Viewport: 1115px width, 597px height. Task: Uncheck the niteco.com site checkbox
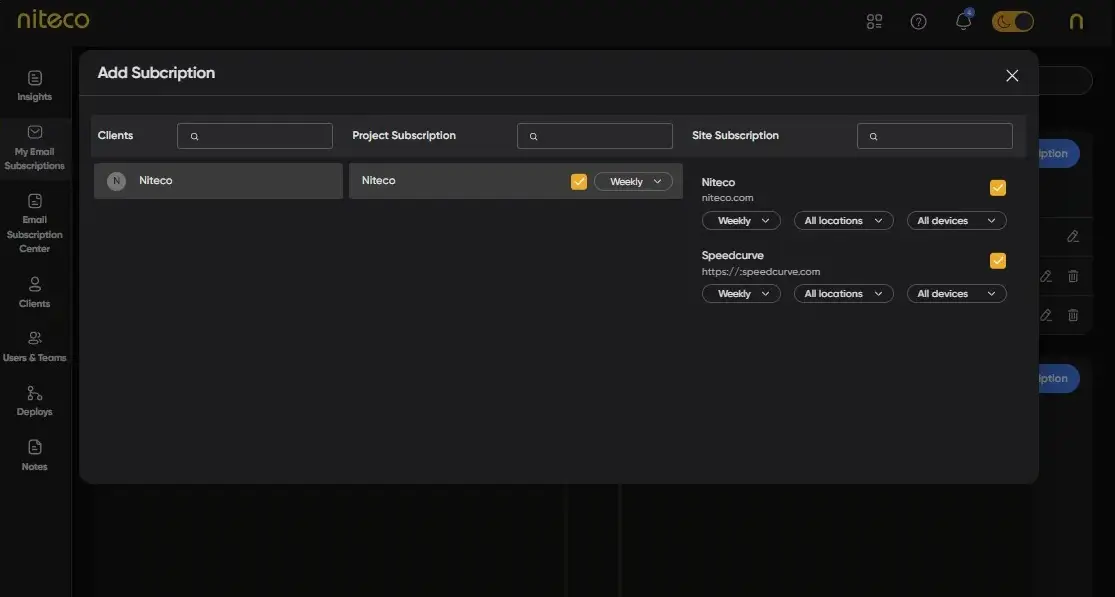coord(998,188)
